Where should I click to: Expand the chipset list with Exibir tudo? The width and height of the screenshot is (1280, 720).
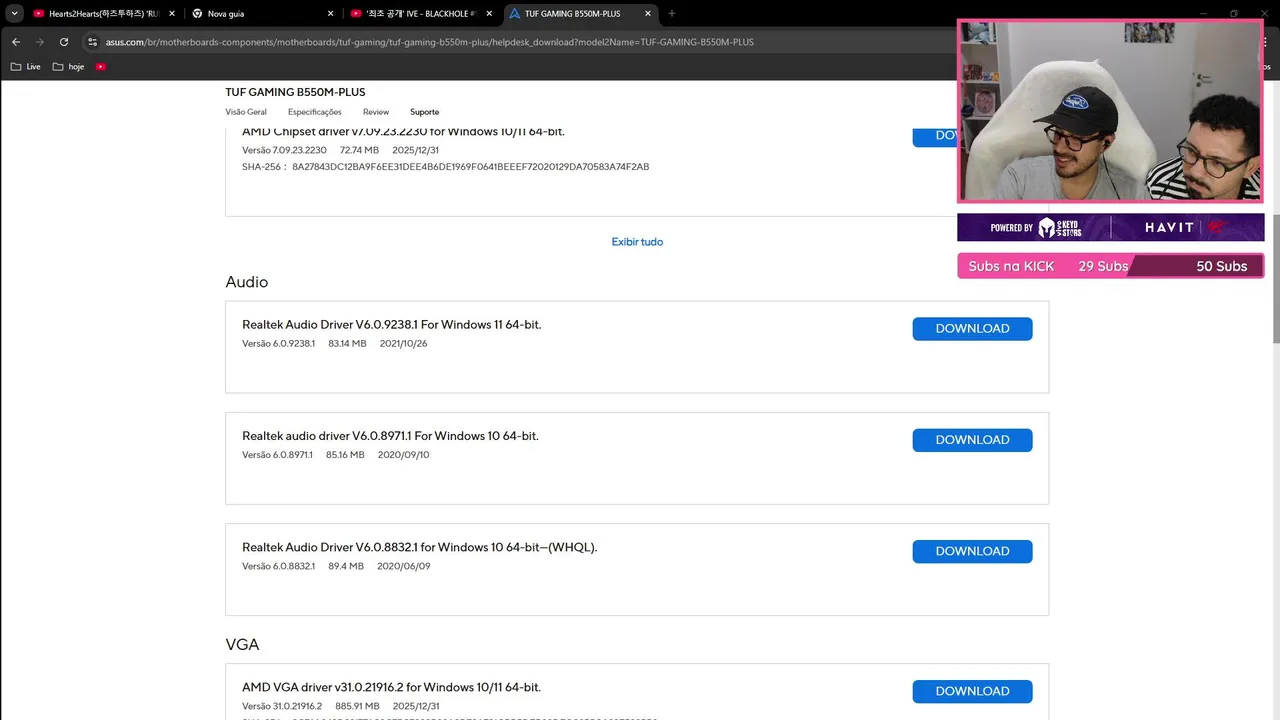coord(637,242)
